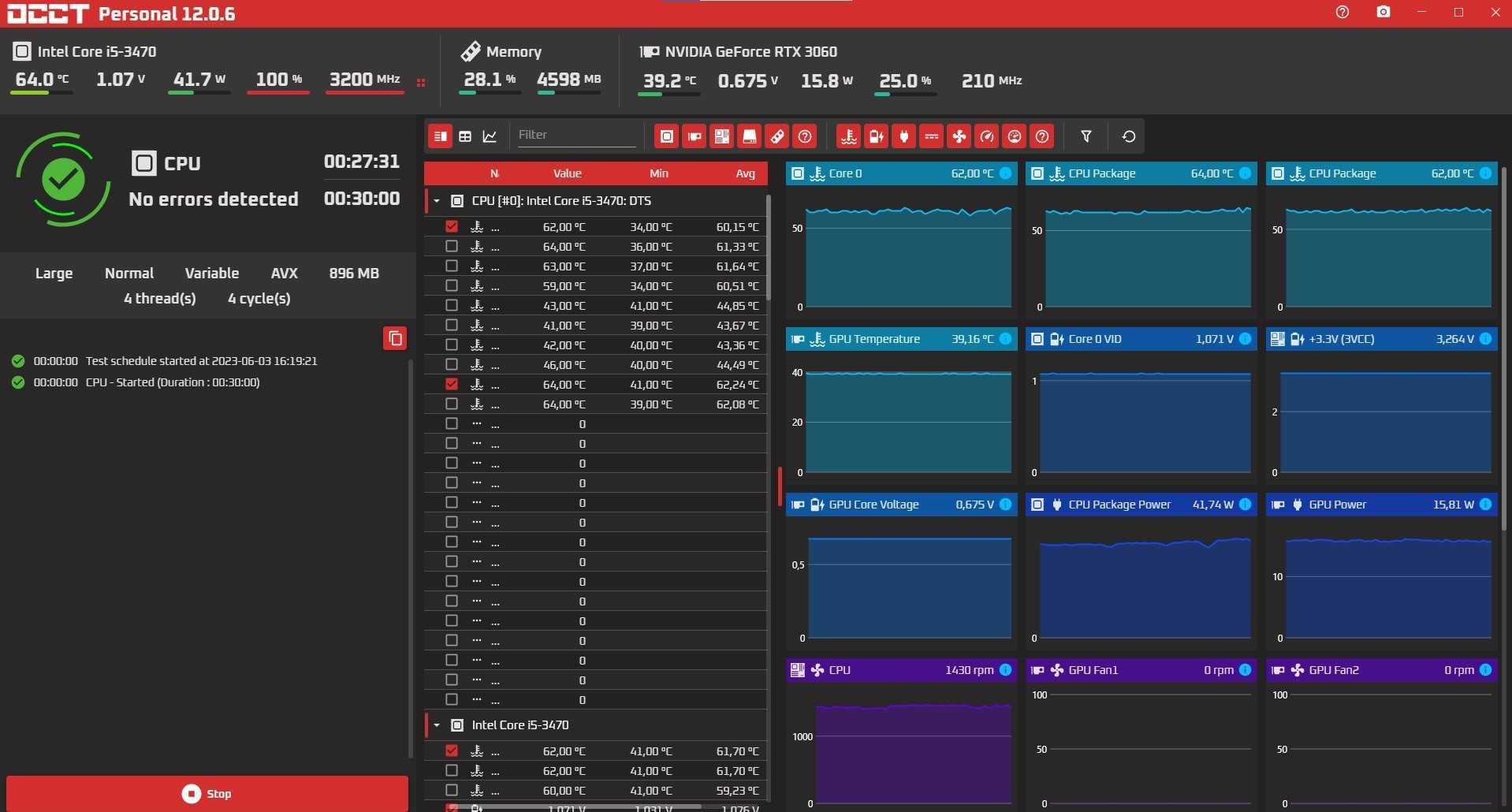Sort by the Min column header
1512x812 pixels.
click(x=659, y=173)
